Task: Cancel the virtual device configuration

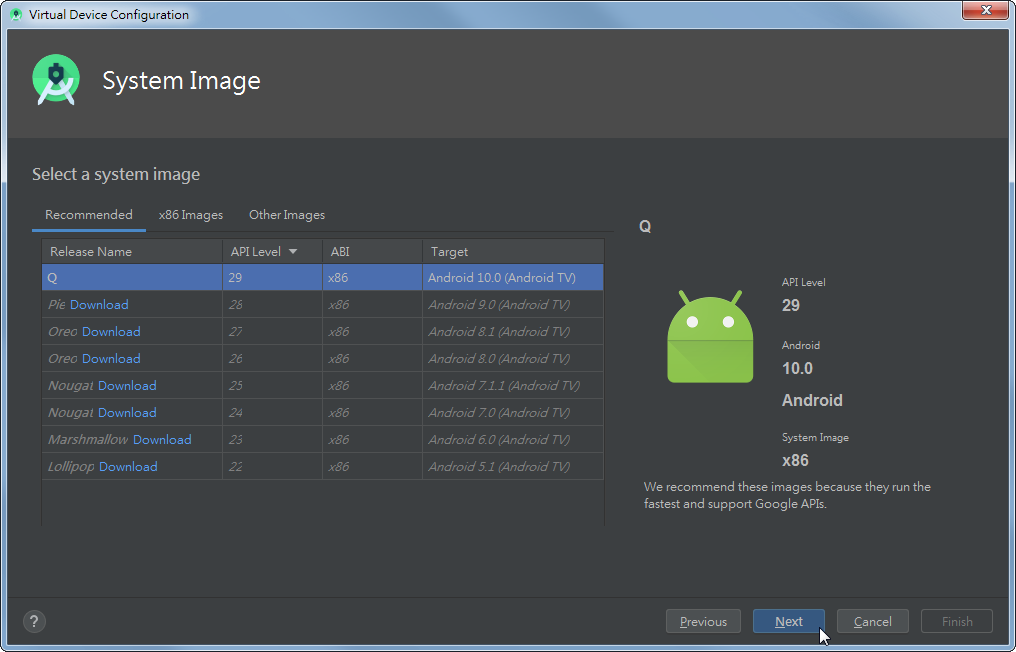Action: [x=872, y=622]
